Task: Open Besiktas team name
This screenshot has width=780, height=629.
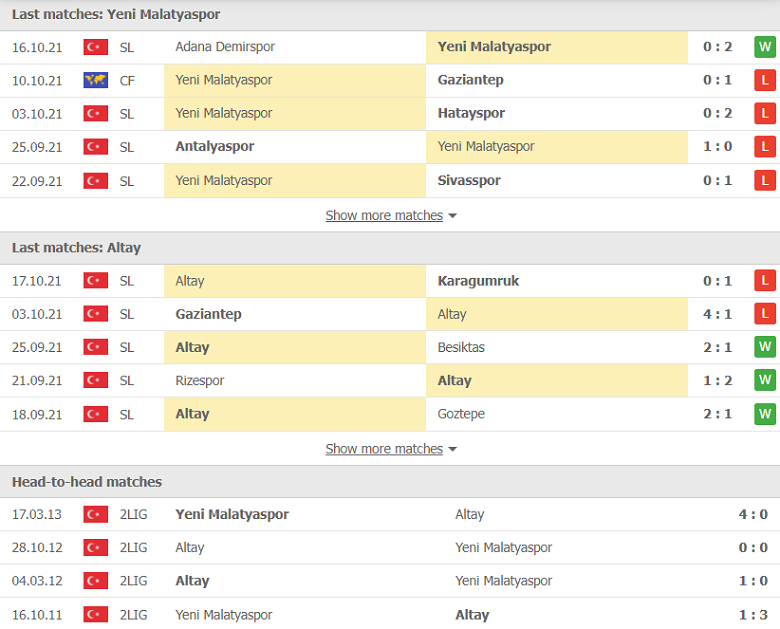Action: (461, 347)
